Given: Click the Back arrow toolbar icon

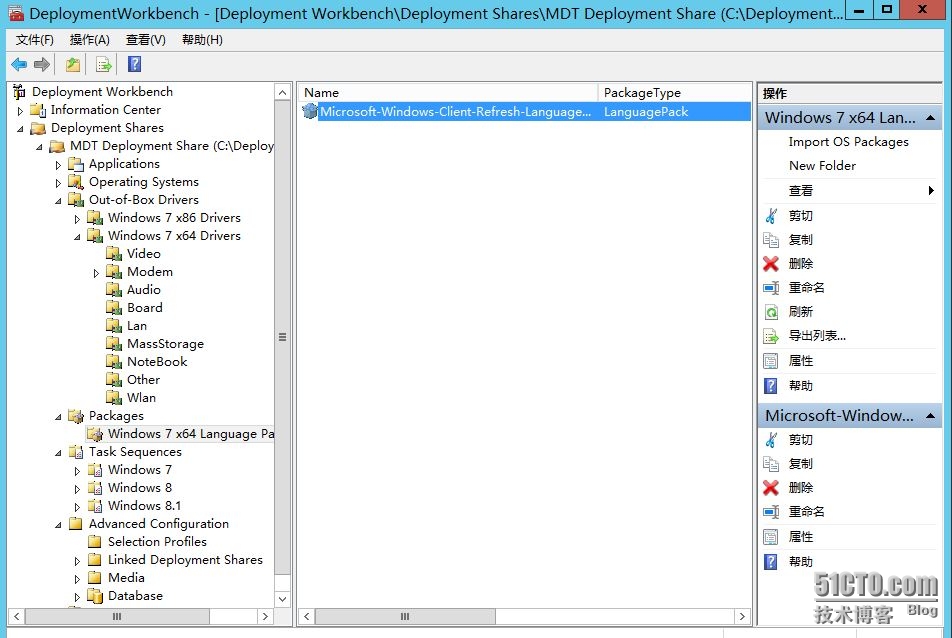Looking at the screenshot, I should click(x=19, y=64).
